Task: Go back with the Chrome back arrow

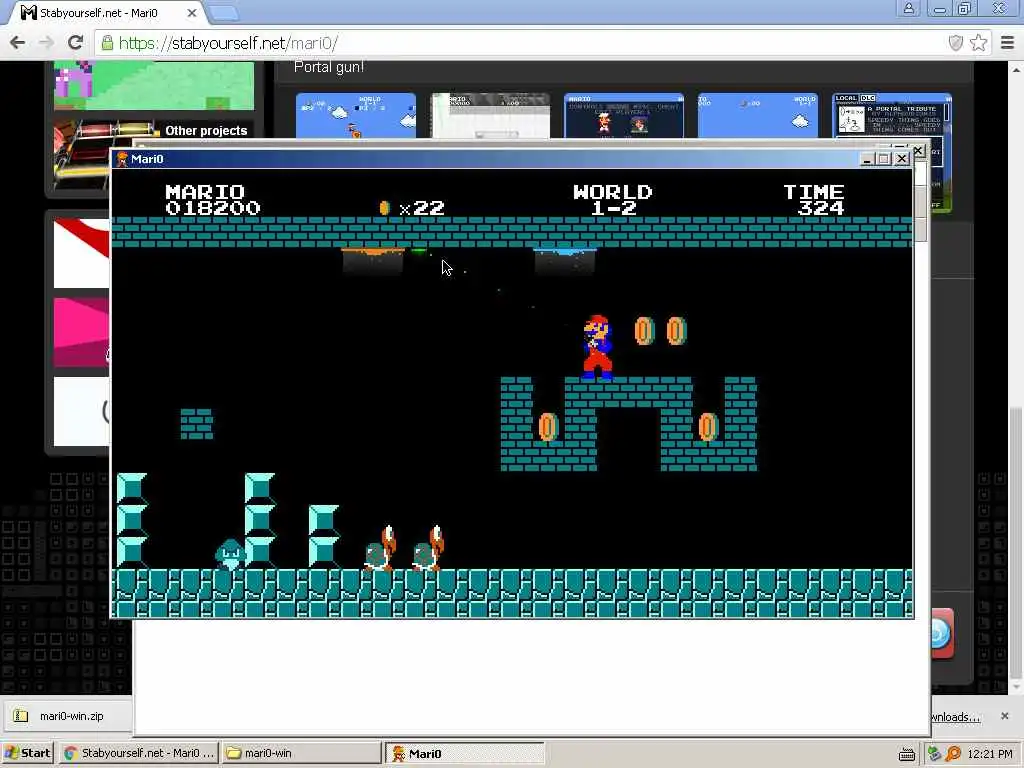Action: click(17, 43)
